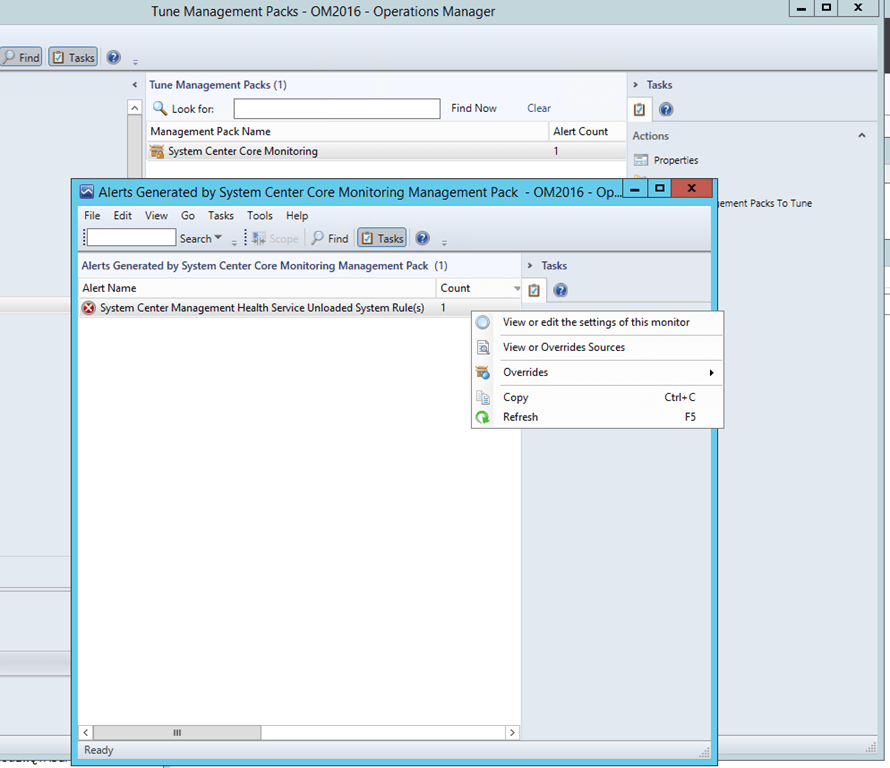
Task: Click View or Overrides Sources icon
Action: (482, 347)
